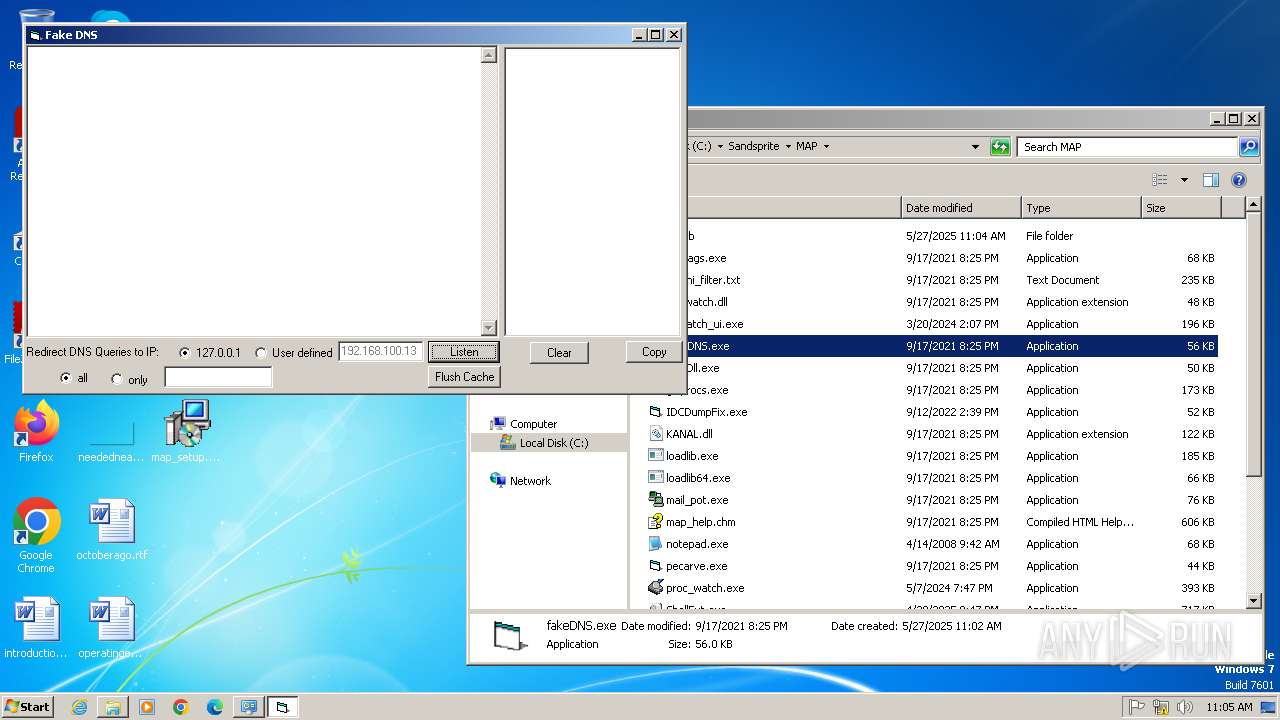1280x720 pixels.
Task: Click Explorer file list scrollbar up arrow
Action: (x=1254, y=206)
